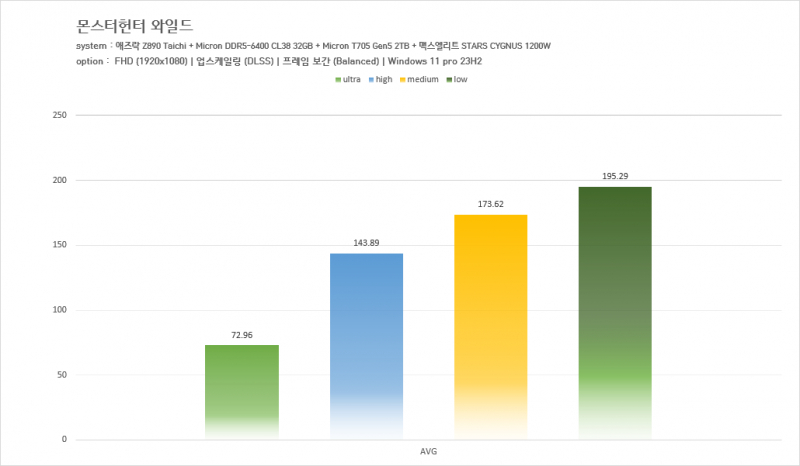Click the system specification text line
Image resolution: width=800 pixels, height=466 pixels.
(x=320, y=46)
